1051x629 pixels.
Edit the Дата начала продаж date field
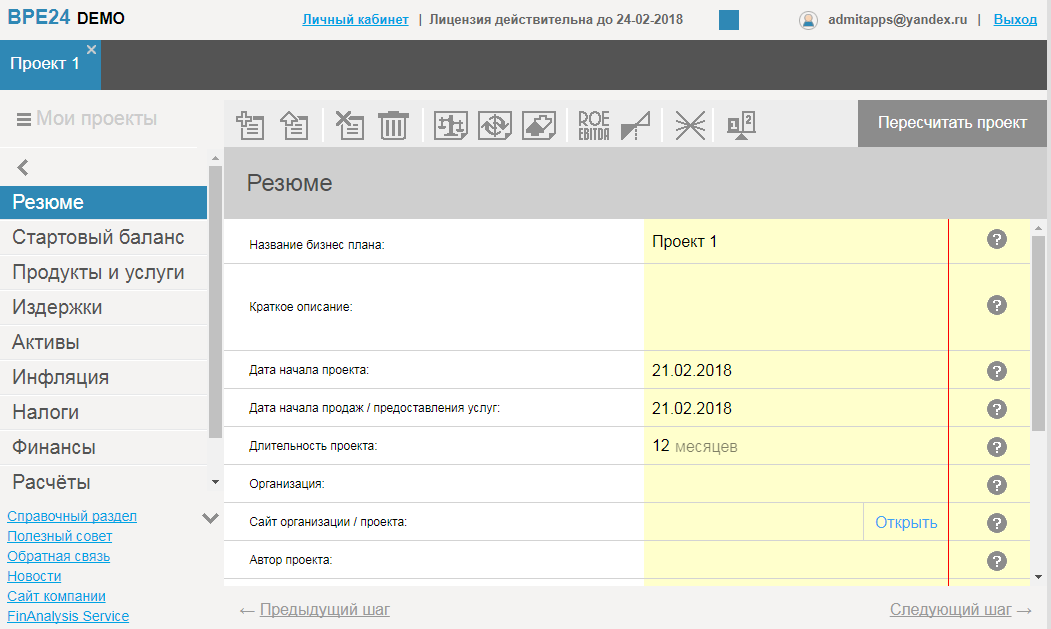click(x=796, y=408)
